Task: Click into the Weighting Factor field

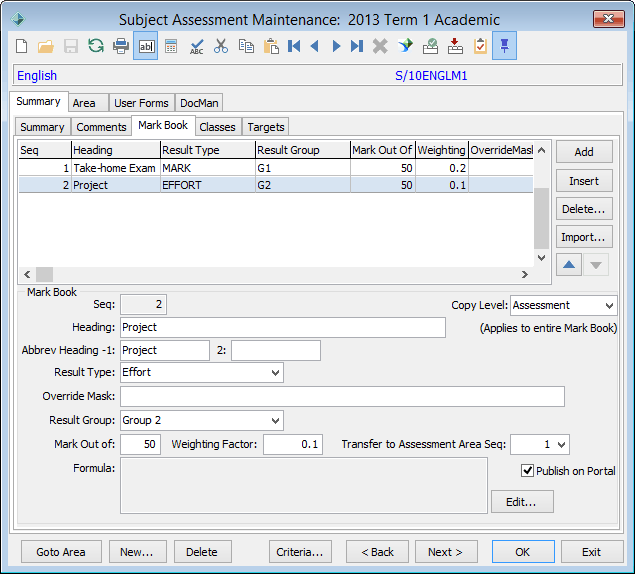Action: click(x=293, y=445)
